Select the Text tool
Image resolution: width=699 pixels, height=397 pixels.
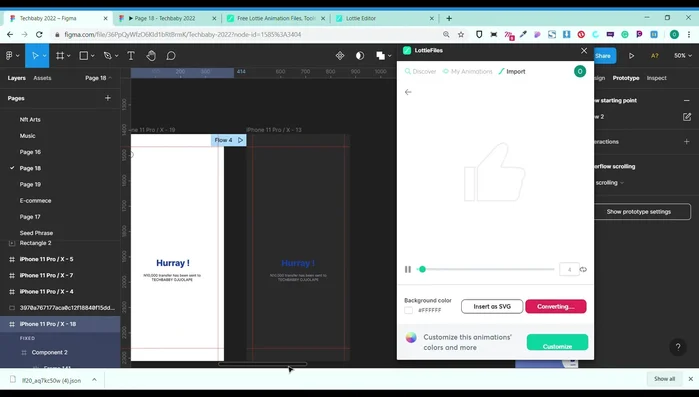click(x=131, y=56)
